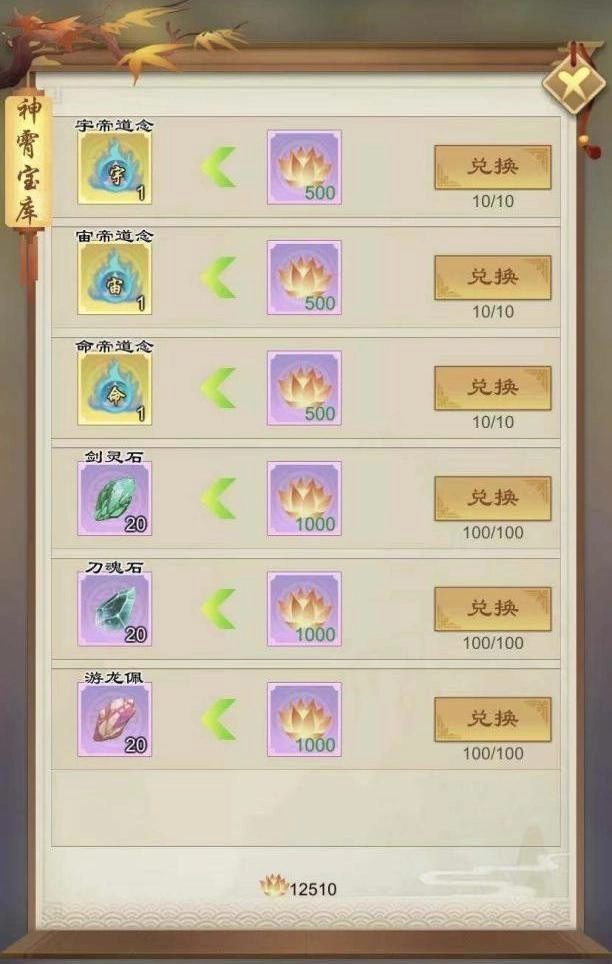Select the 剑灵石 green gem icon

114,499
